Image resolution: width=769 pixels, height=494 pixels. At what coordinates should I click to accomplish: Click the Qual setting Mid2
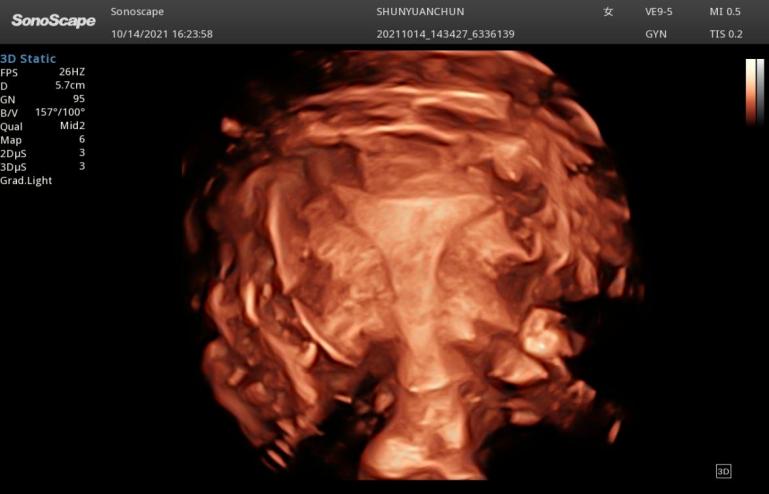point(73,126)
